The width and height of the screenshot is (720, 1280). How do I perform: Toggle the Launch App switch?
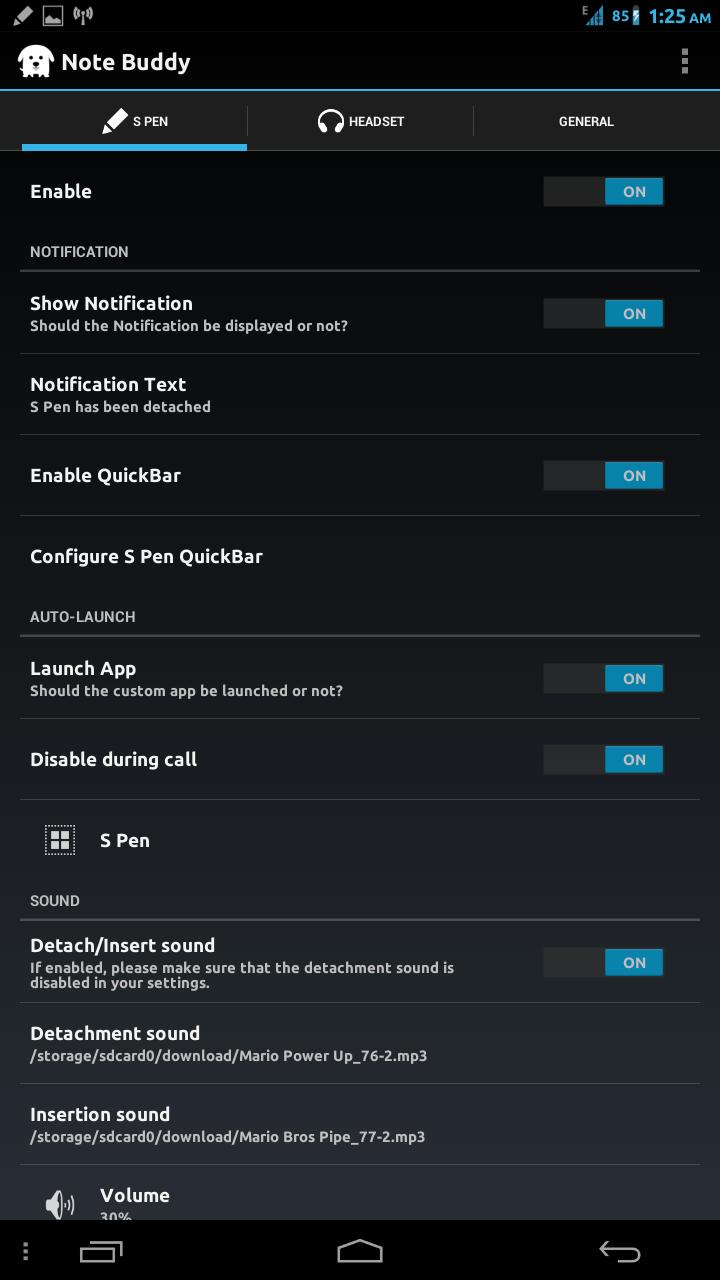point(603,679)
